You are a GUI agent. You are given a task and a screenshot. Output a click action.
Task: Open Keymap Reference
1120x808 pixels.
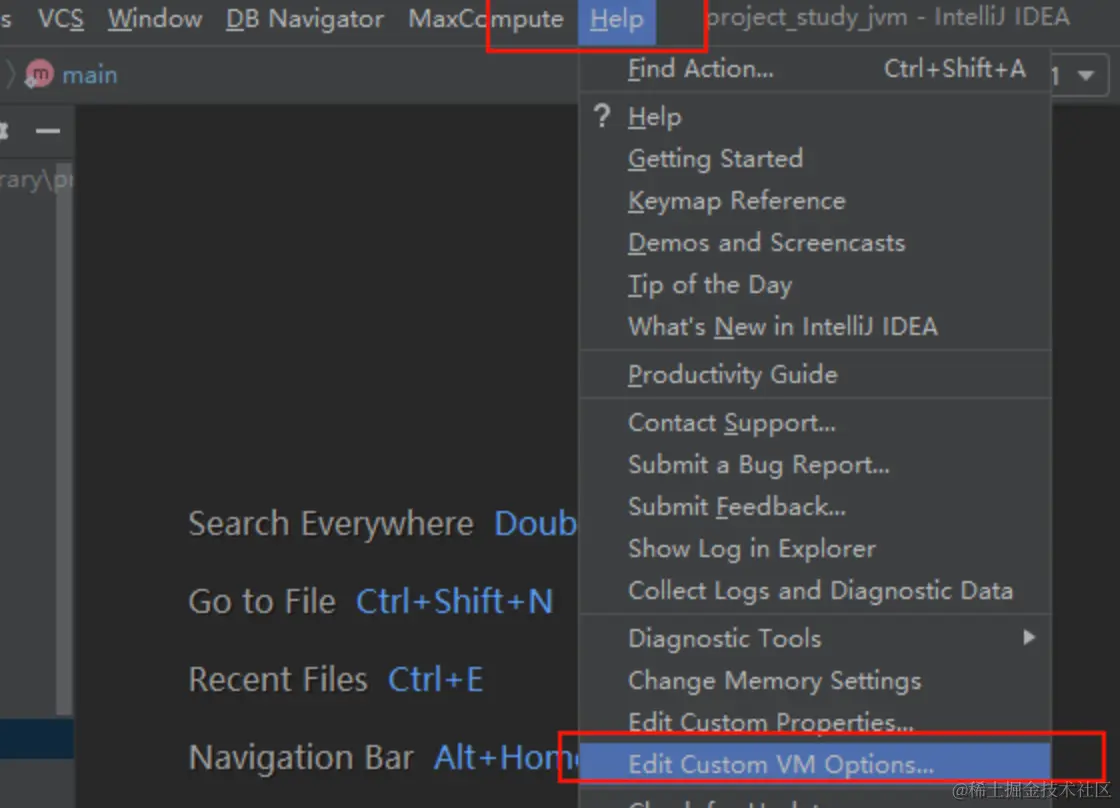click(x=815, y=200)
